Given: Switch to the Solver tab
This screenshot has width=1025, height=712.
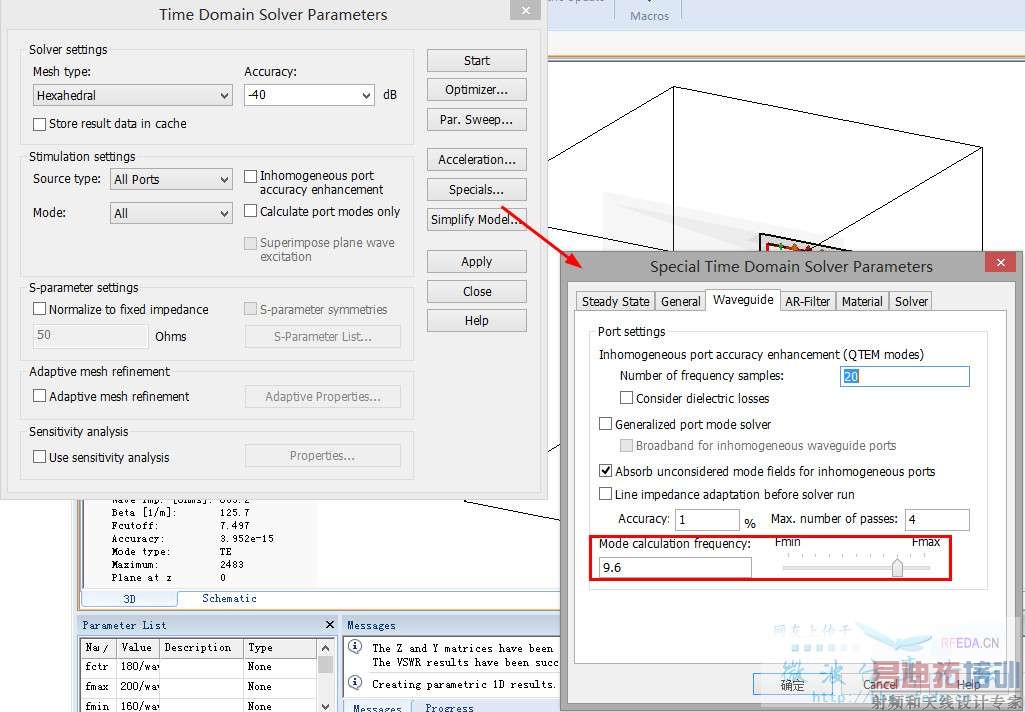Looking at the screenshot, I should (x=911, y=301).
